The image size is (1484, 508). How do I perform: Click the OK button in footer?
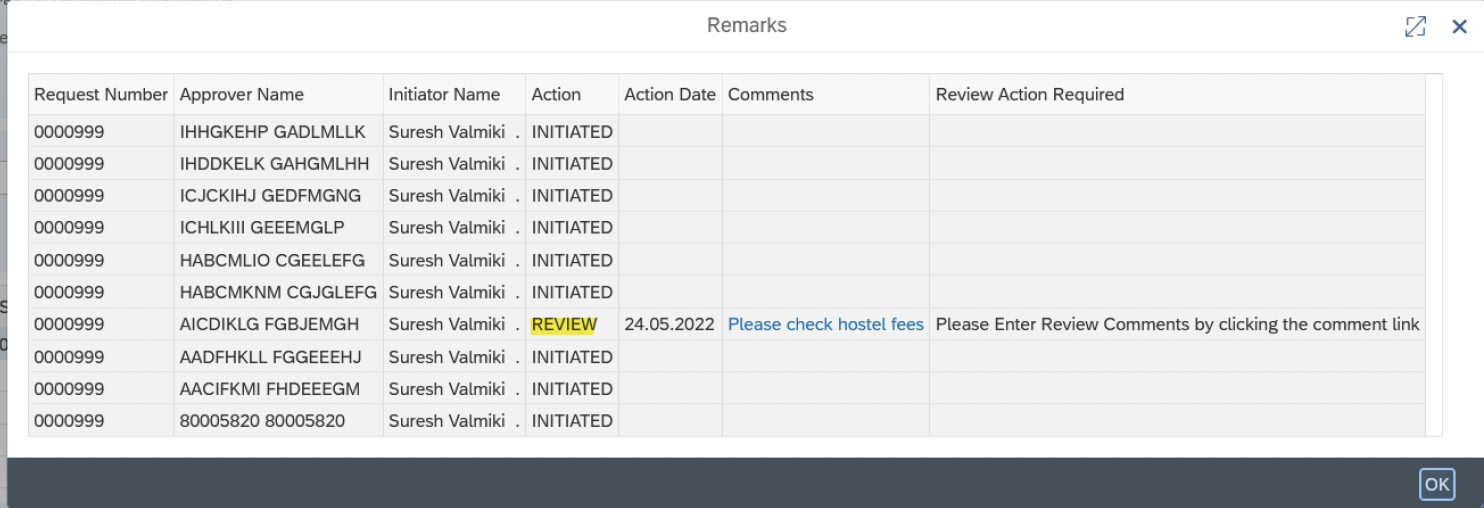pyautogui.click(x=1436, y=485)
